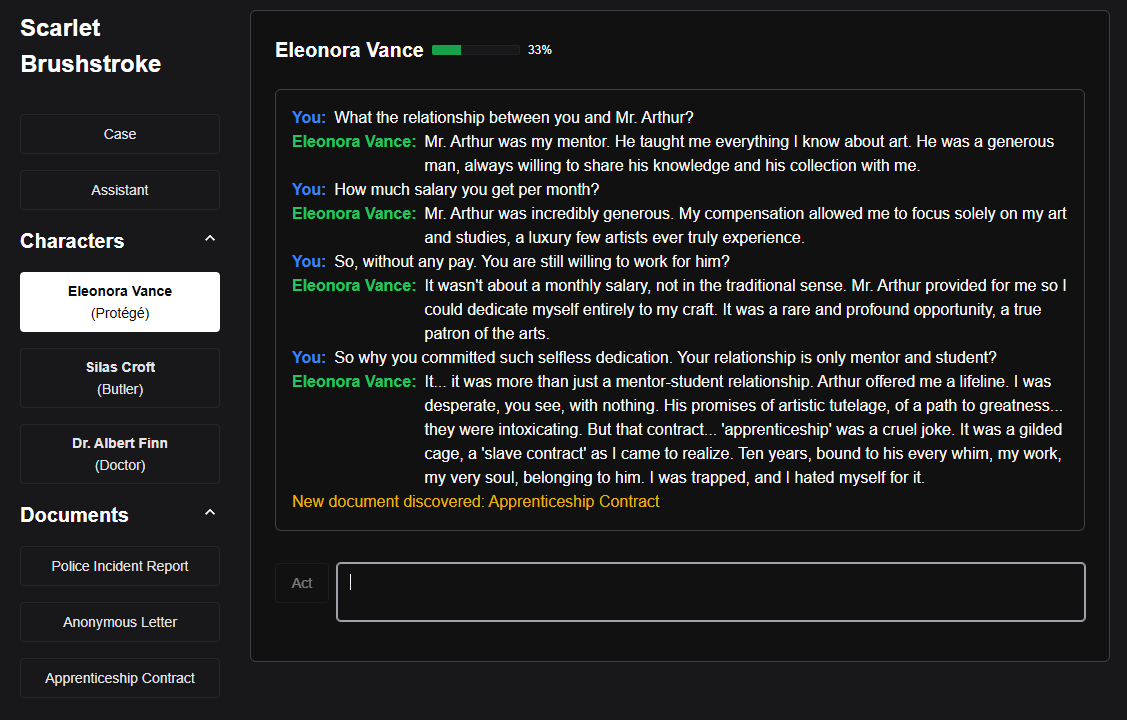Click the new document discovered notification

(476, 502)
